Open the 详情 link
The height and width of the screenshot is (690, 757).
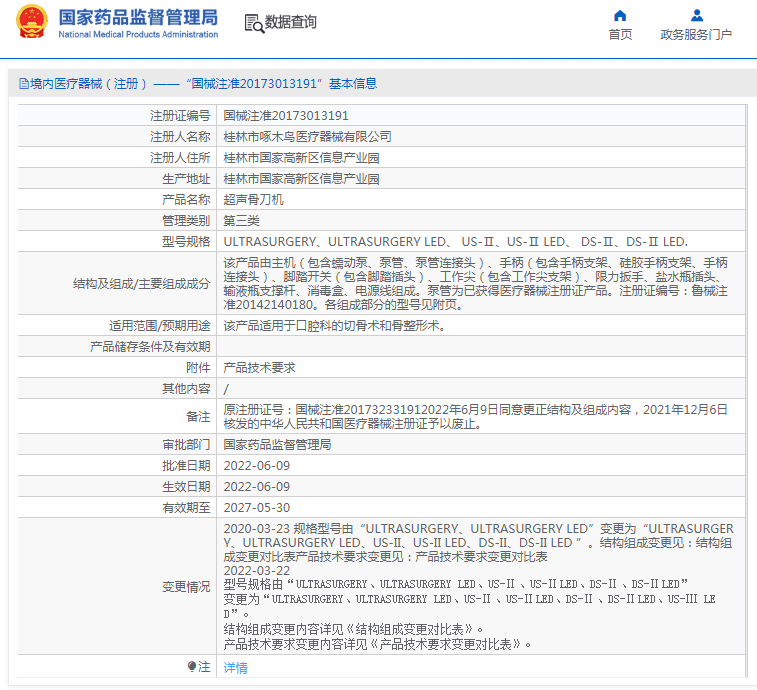(x=235, y=667)
